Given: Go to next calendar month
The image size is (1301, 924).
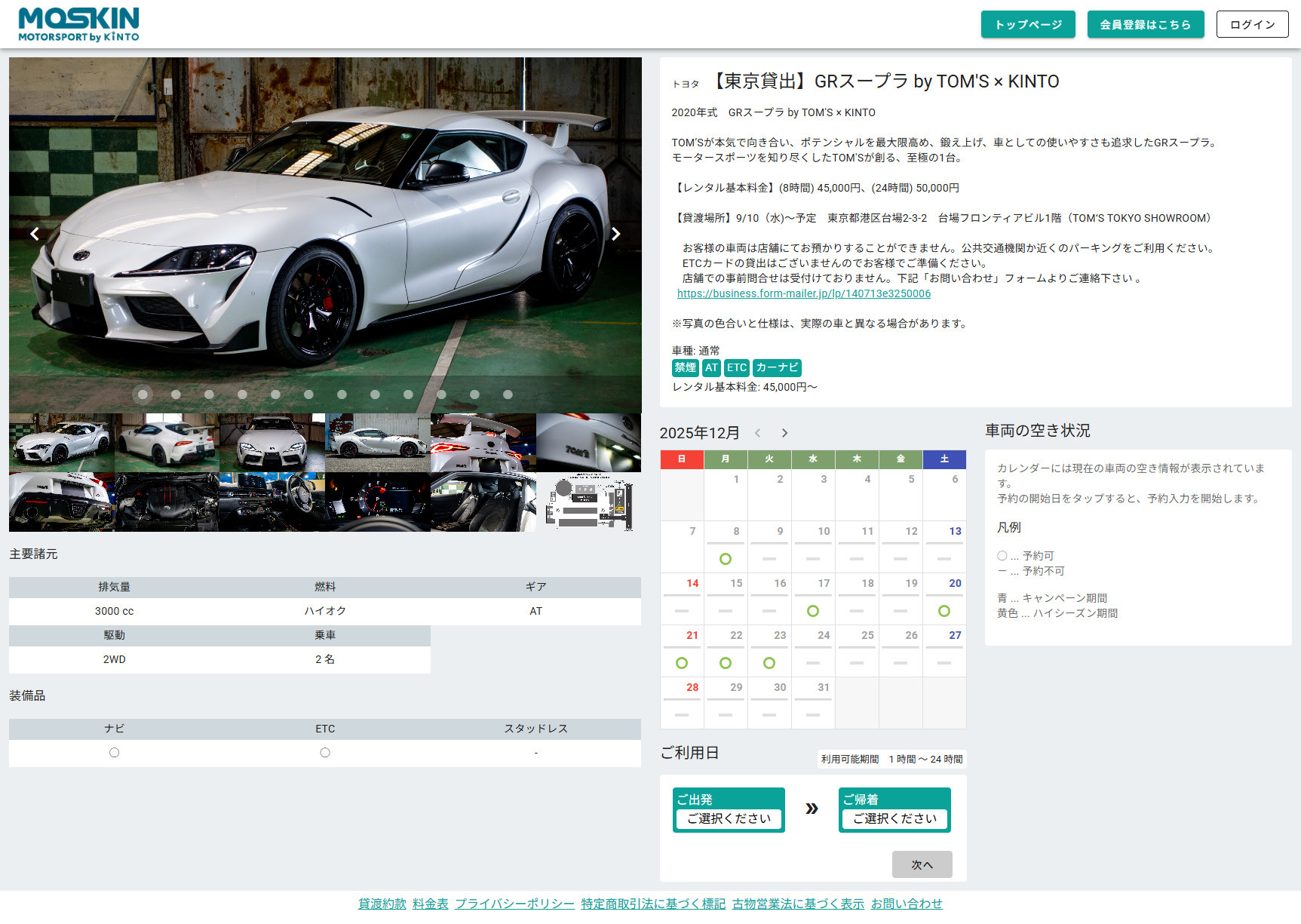Looking at the screenshot, I should point(784,433).
